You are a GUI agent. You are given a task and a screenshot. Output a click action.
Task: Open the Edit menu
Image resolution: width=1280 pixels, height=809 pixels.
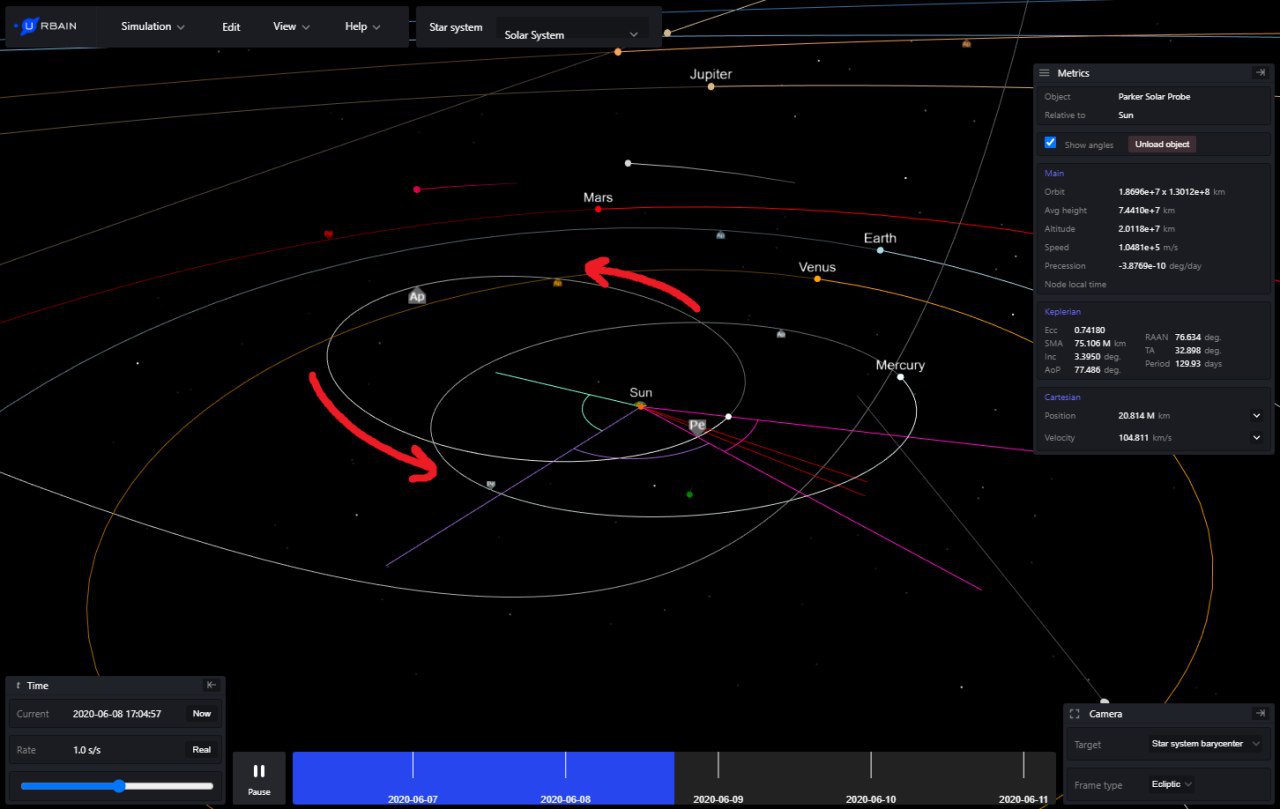(231, 27)
